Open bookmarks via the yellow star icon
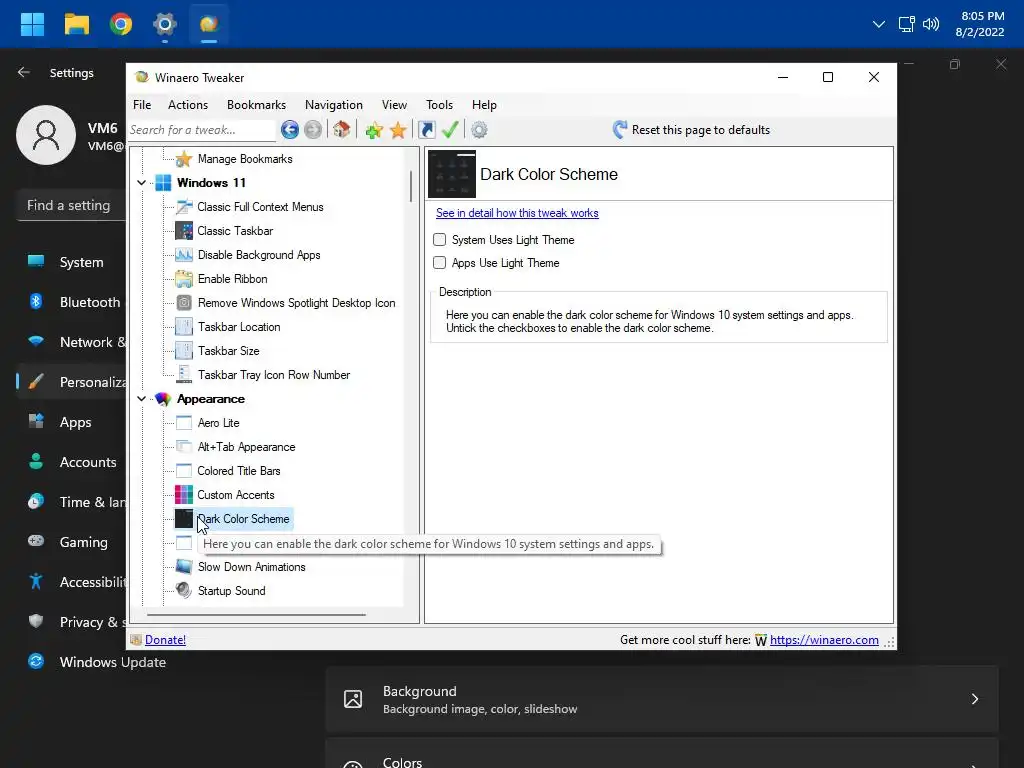This screenshot has height=768, width=1024. coord(398,130)
